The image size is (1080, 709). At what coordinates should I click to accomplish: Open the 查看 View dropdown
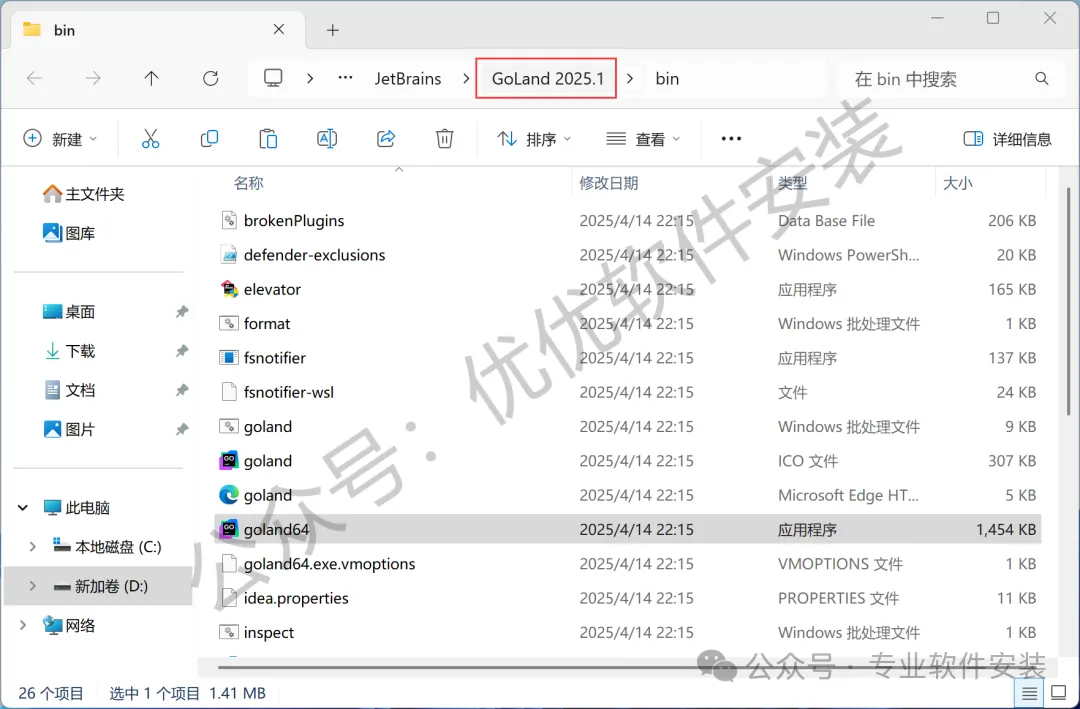click(643, 139)
